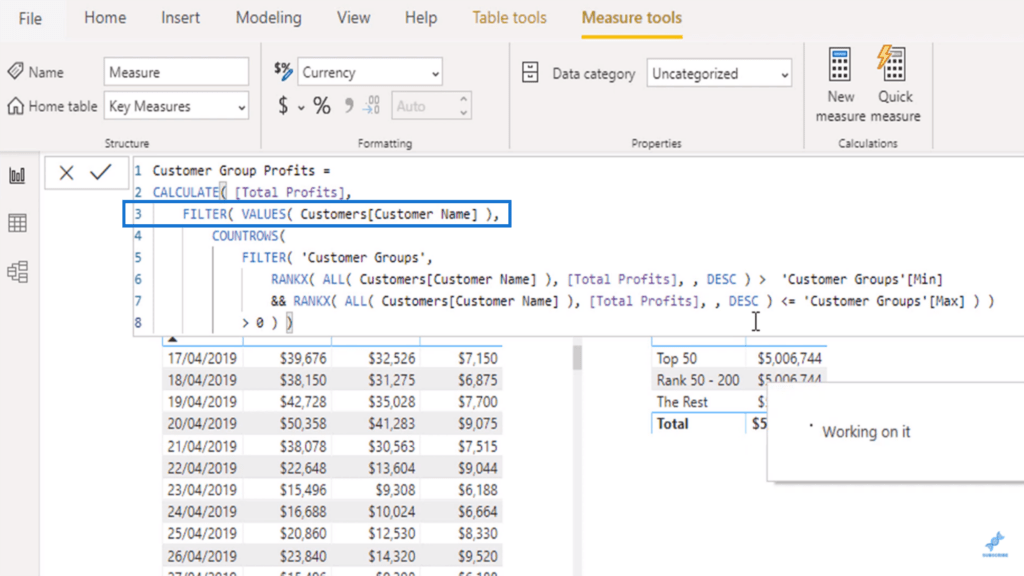This screenshot has height=576, width=1024.
Task: Switch to Model view
Action: click(18, 272)
